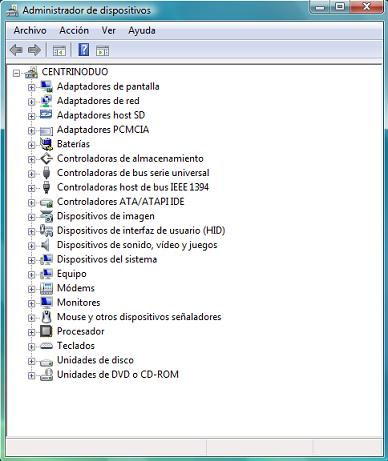Click the show/hide action pane toolbar icon
Screen dimensions: 388x461
click(x=102, y=51)
